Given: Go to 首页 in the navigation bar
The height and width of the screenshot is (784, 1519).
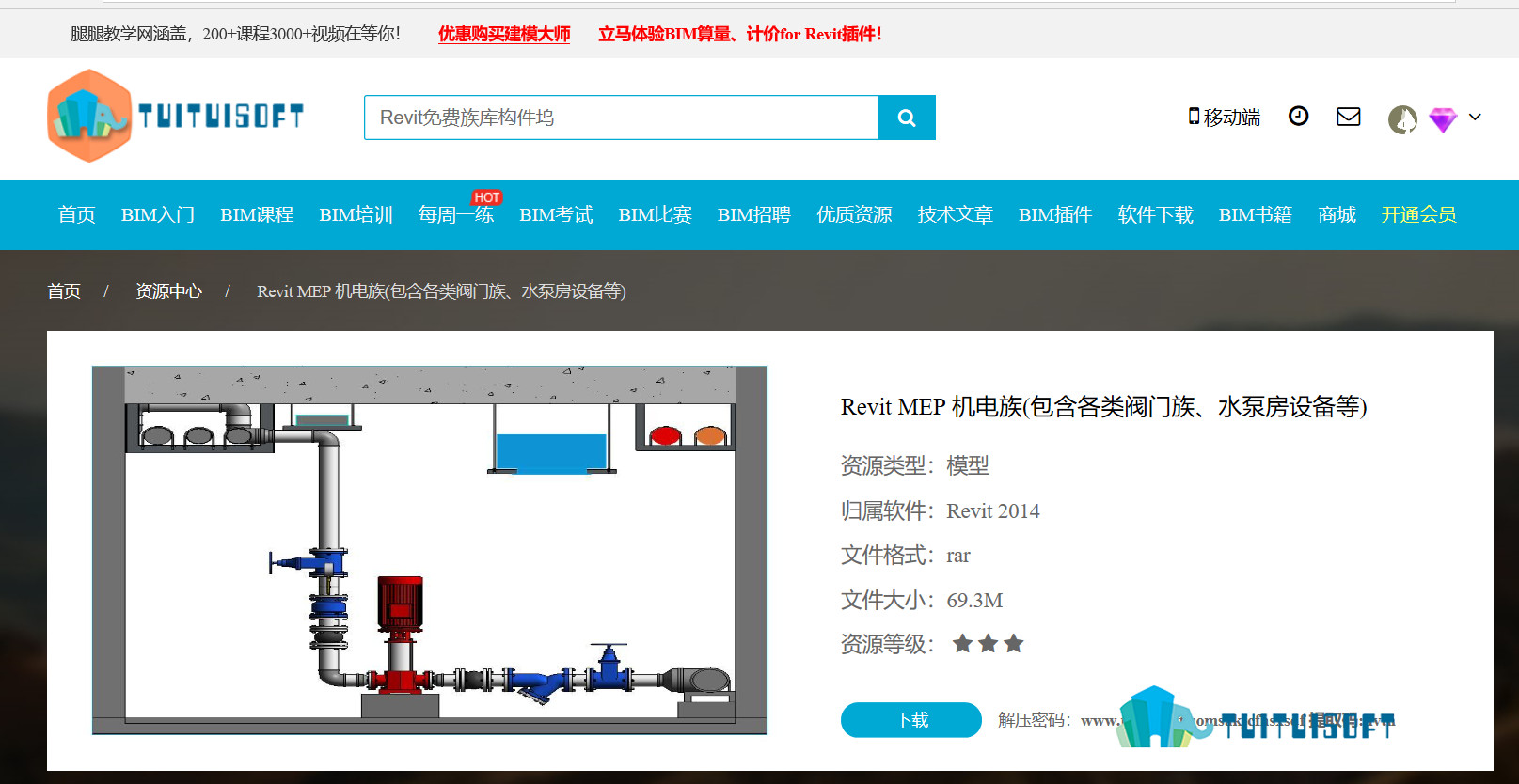Looking at the screenshot, I should pos(76,214).
